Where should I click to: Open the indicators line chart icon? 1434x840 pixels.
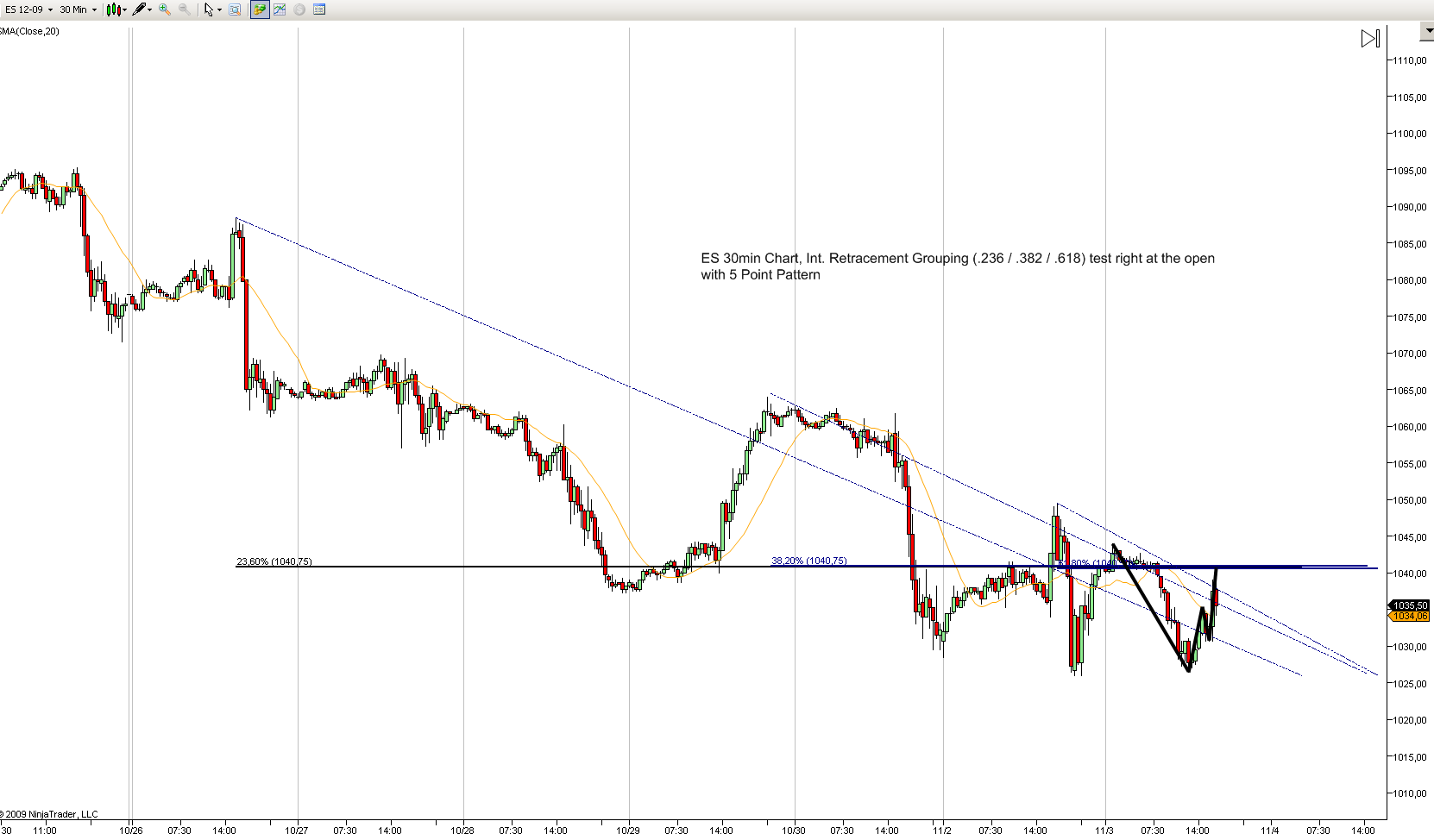280,9
